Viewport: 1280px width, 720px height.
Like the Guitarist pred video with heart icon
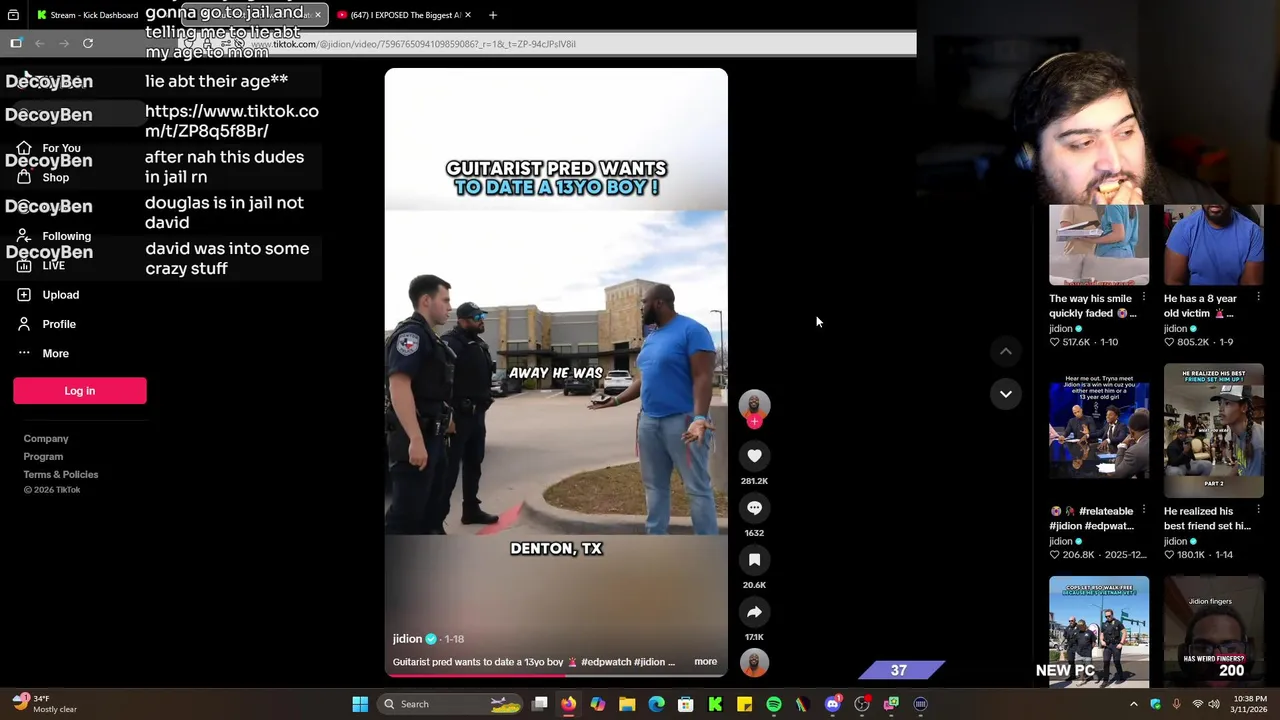(x=754, y=456)
